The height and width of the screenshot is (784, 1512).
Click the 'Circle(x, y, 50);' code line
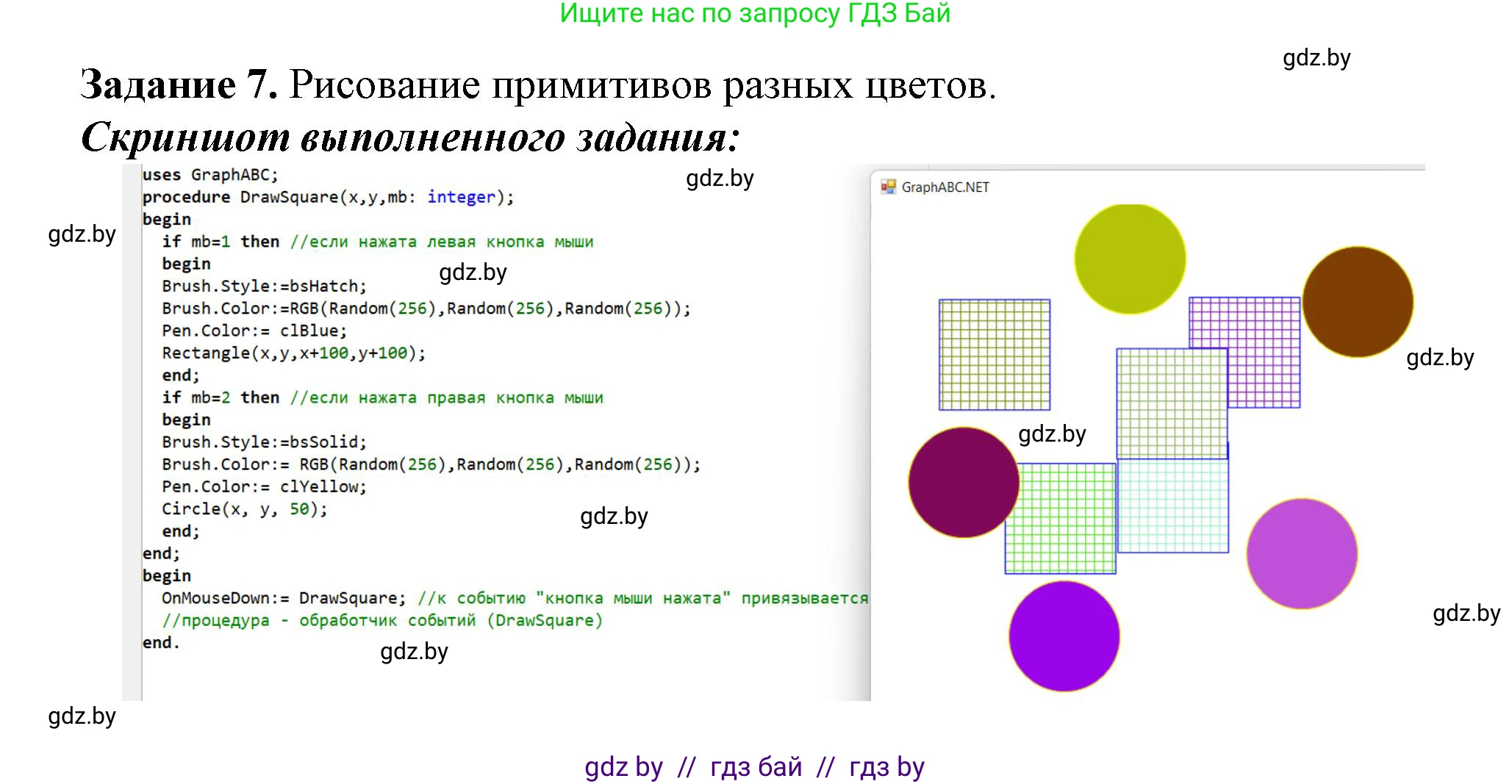(244, 509)
